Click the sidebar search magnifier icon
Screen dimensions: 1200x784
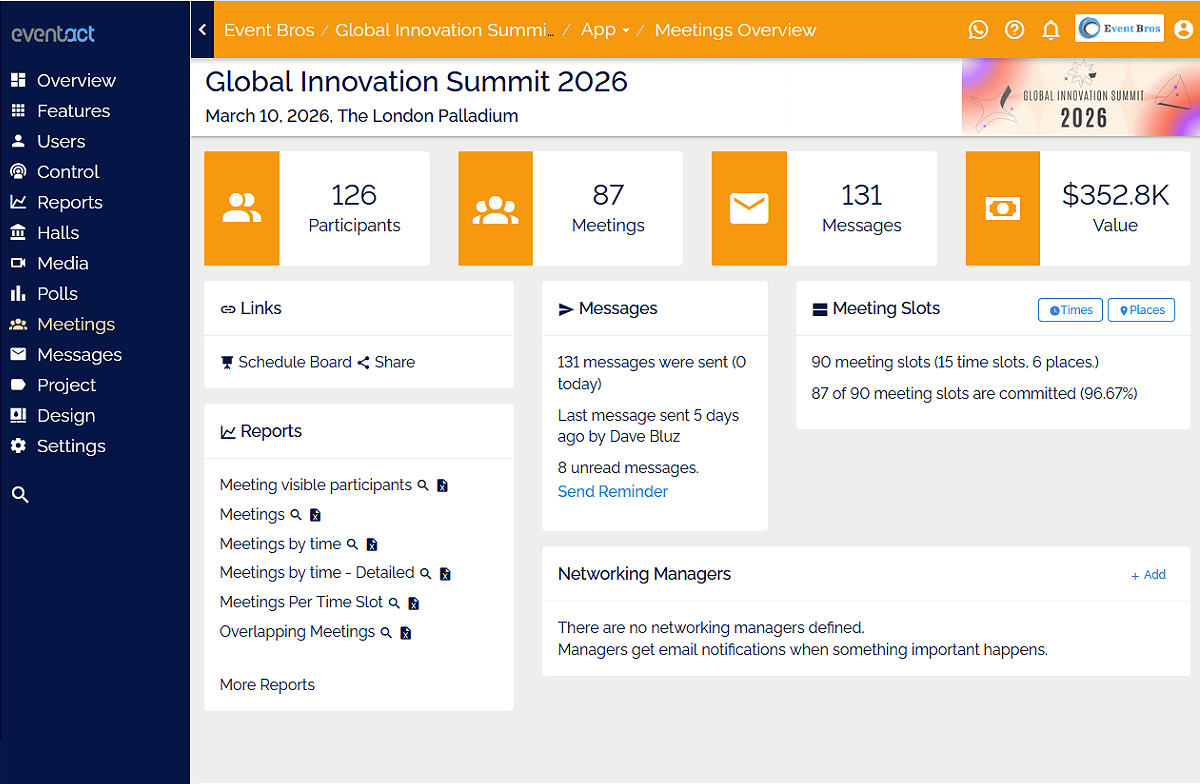pos(20,494)
